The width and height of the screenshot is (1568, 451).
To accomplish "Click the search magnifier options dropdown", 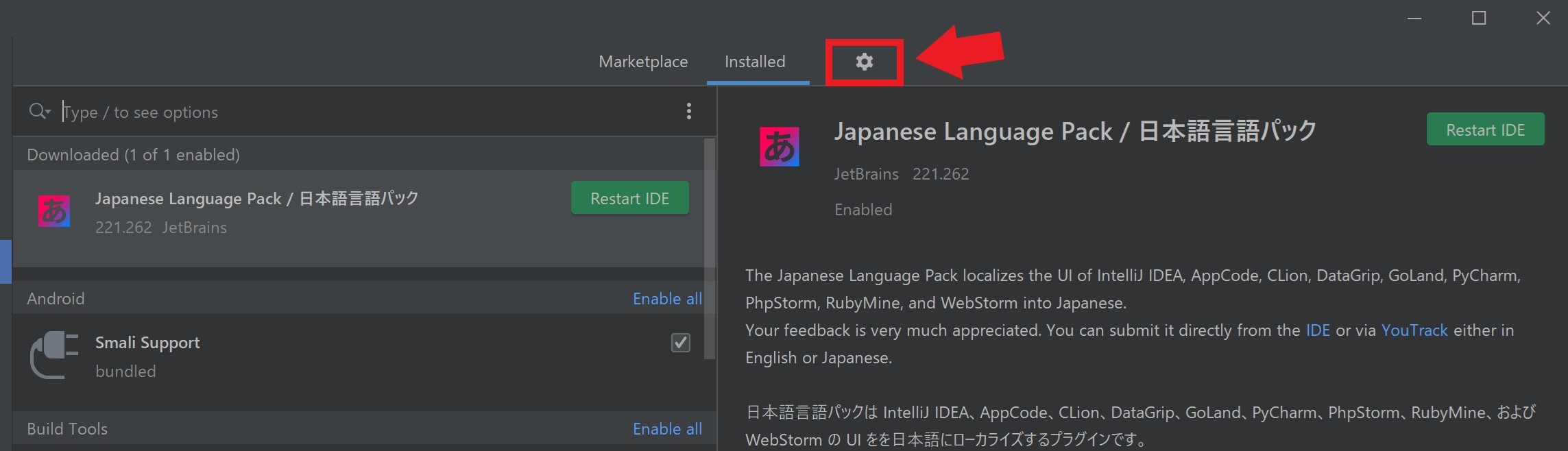I will [40, 111].
